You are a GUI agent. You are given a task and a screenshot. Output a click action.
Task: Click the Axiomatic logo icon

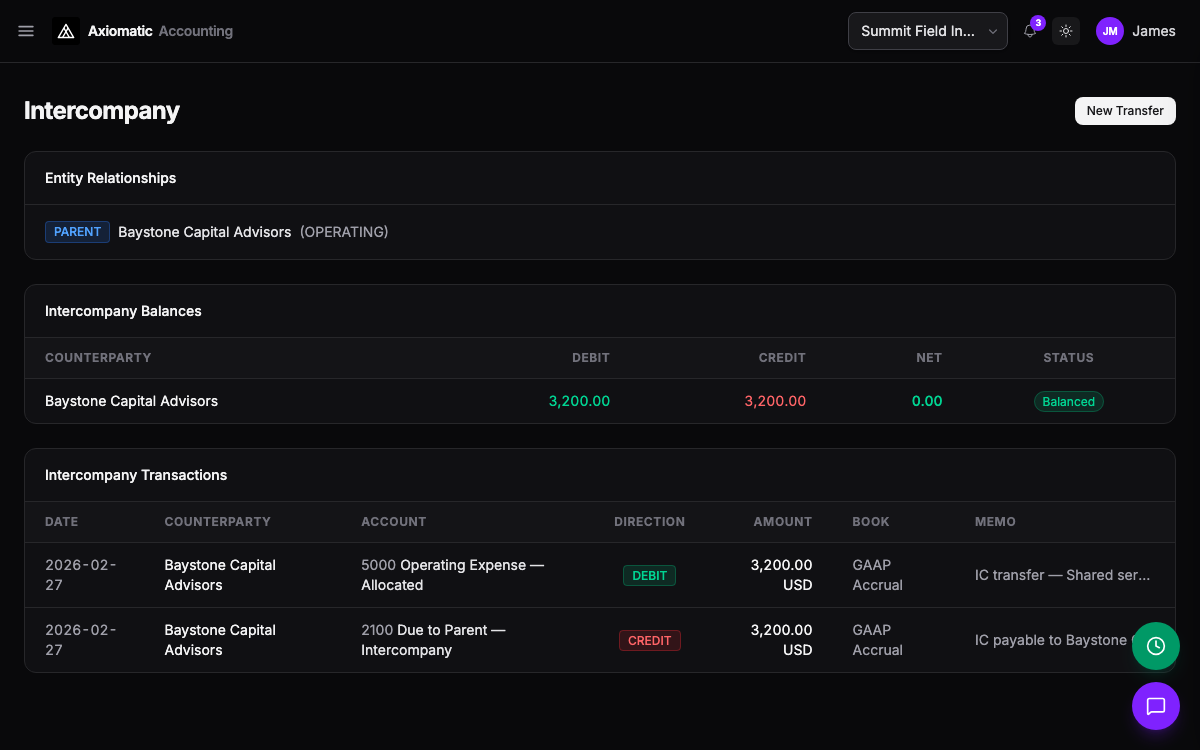pyautogui.click(x=66, y=31)
